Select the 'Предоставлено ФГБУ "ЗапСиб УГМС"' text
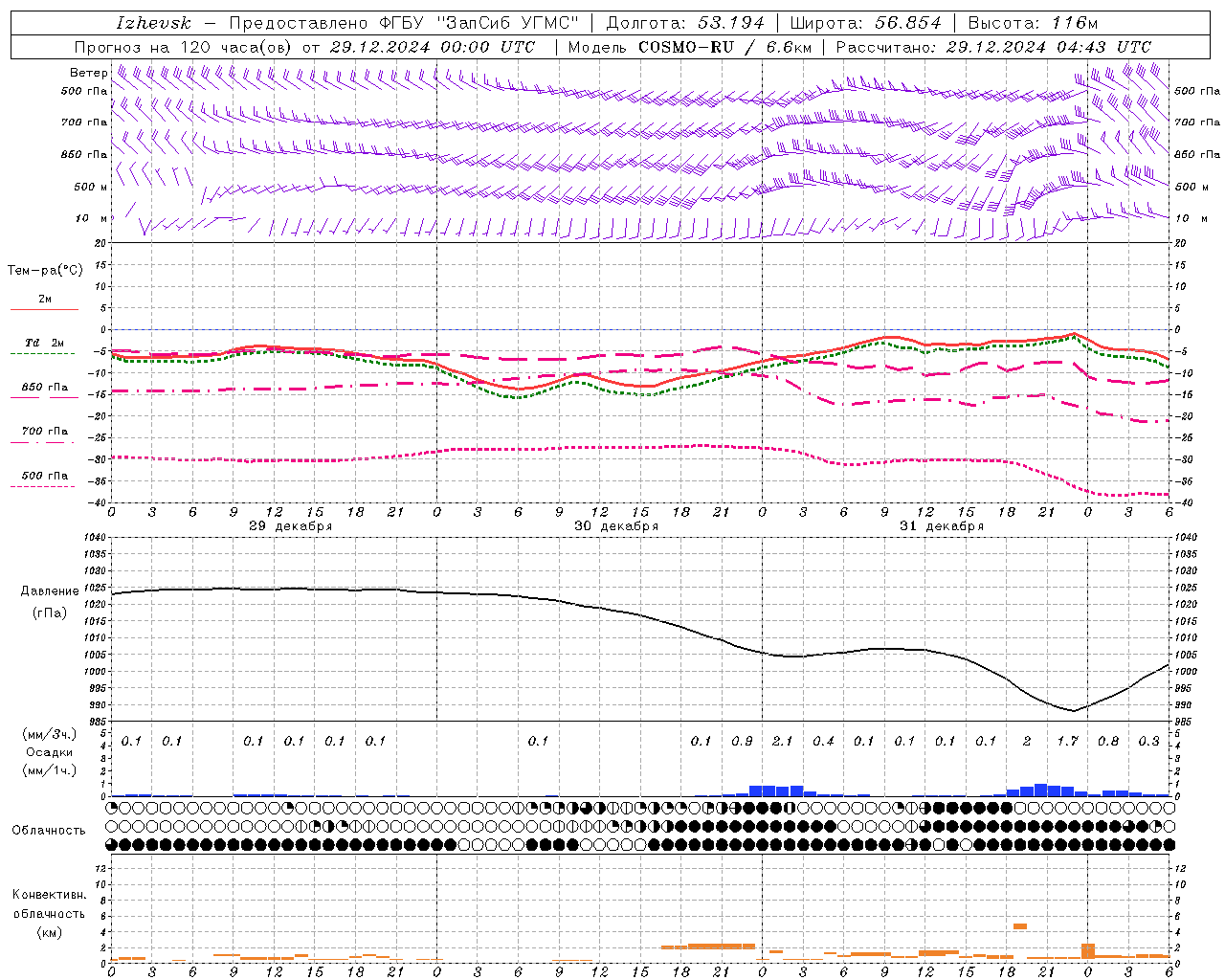1225x980 pixels. [404, 23]
